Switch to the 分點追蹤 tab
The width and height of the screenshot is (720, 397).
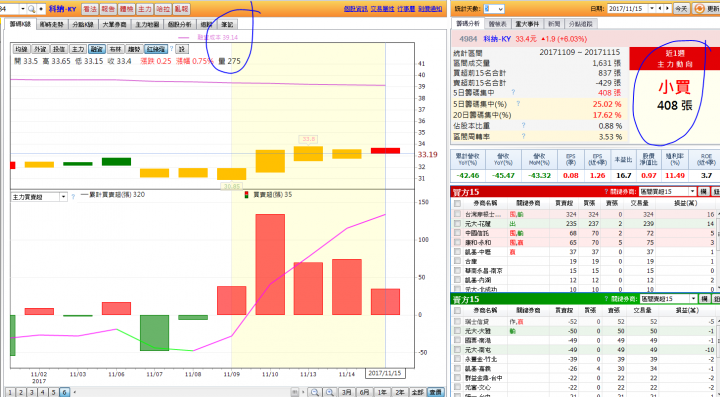click(580, 24)
